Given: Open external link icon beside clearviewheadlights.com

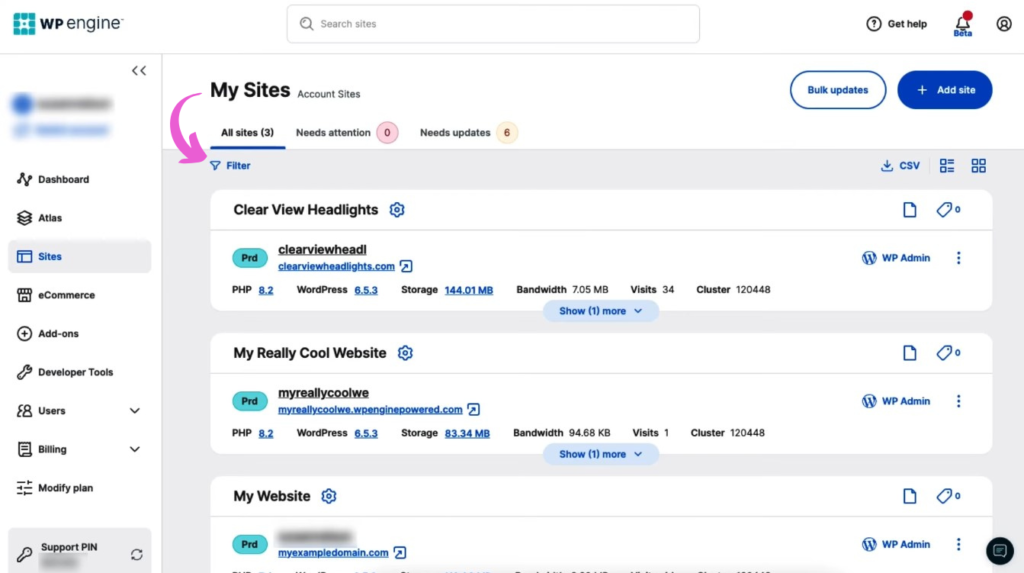Looking at the screenshot, I should [x=406, y=267].
